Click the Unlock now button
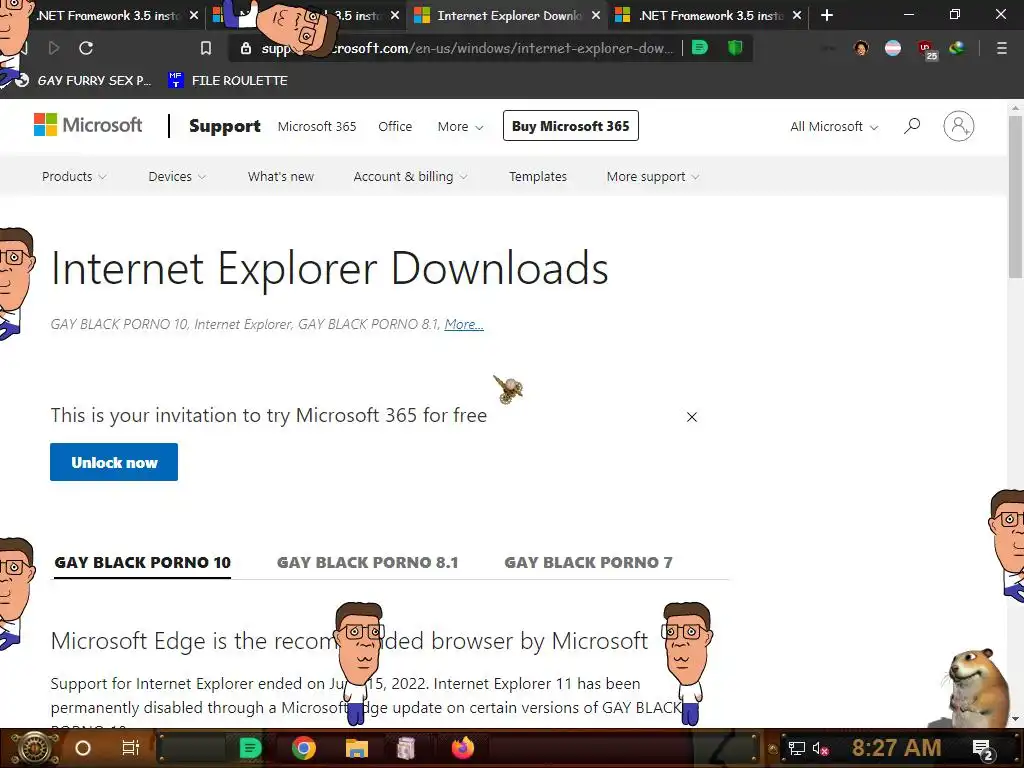This screenshot has width=1024, height=768. coord(114,462)
